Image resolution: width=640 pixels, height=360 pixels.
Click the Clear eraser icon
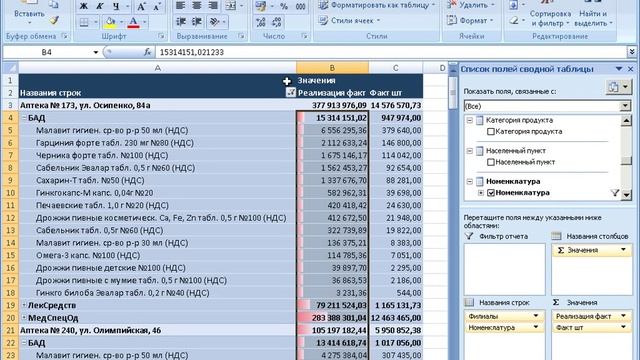point(514,20)
